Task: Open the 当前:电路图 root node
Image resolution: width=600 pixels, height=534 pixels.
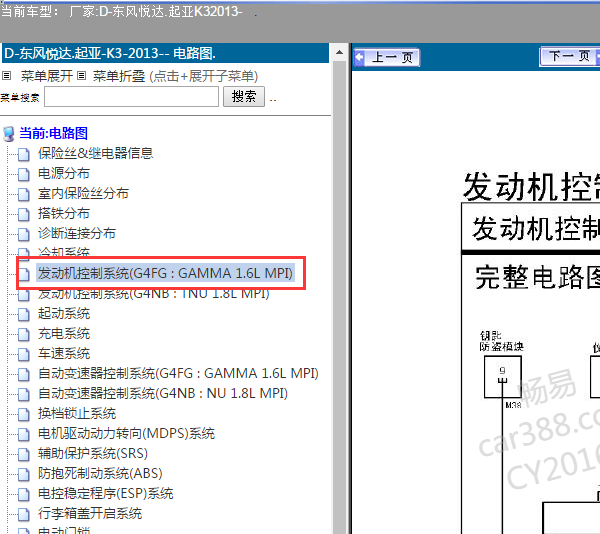Action: (54, 134)
